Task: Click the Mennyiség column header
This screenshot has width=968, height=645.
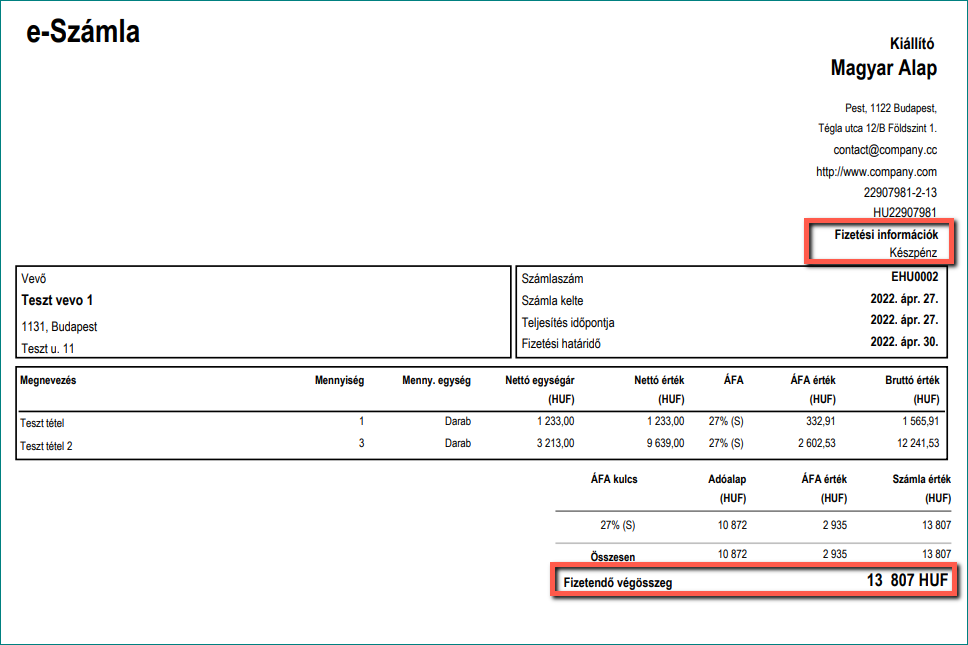Action: (x=339, y=380)
